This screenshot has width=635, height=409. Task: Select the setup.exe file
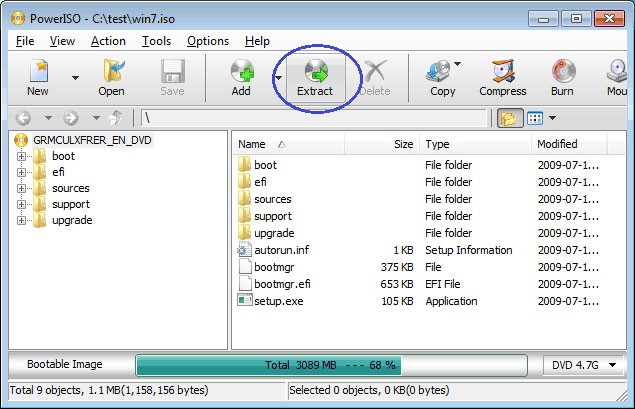(x=279, y=301)
